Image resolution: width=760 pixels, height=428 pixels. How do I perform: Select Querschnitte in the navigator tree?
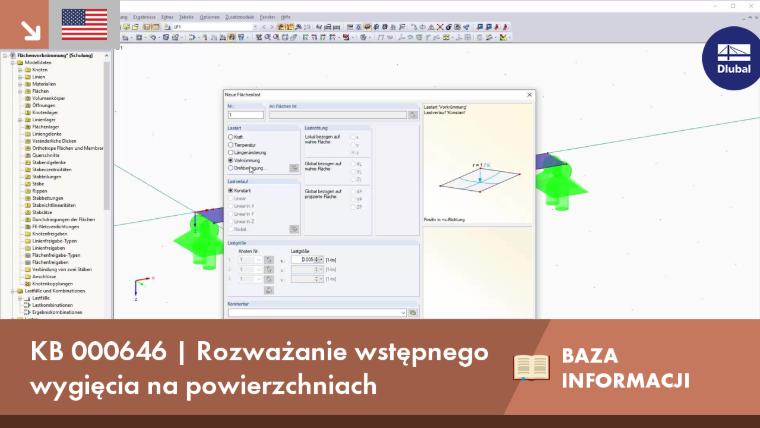(x=46, y=155)
